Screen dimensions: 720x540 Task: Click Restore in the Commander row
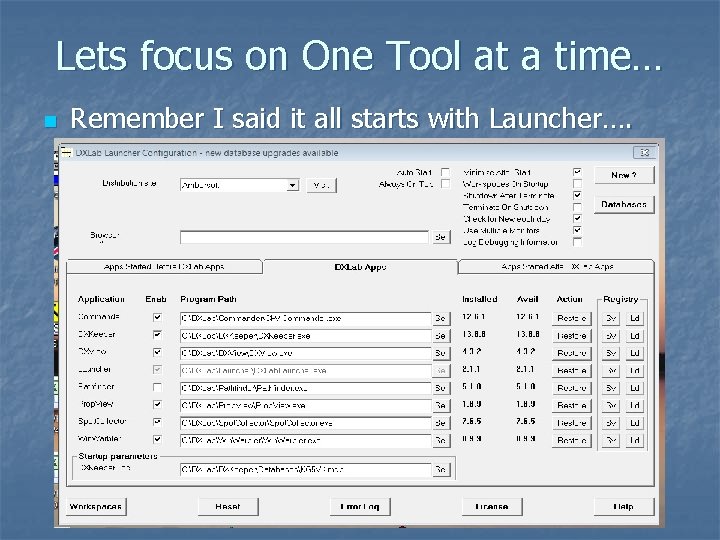572,318
